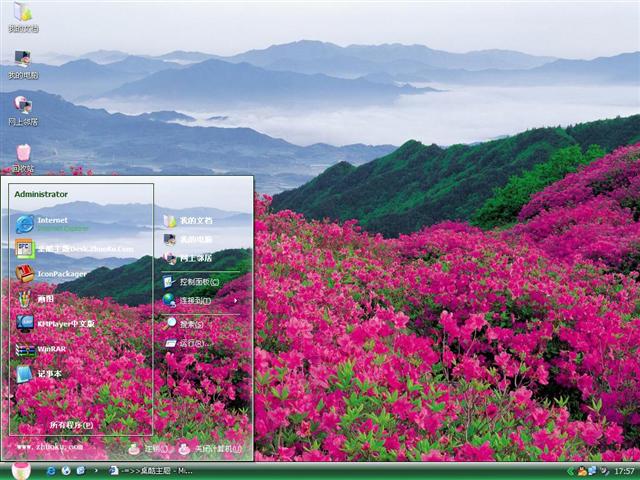The image size is (640, 480).
Task: Click the Internet Explorer icon in Start menu
Action: (x=25, y=224)
